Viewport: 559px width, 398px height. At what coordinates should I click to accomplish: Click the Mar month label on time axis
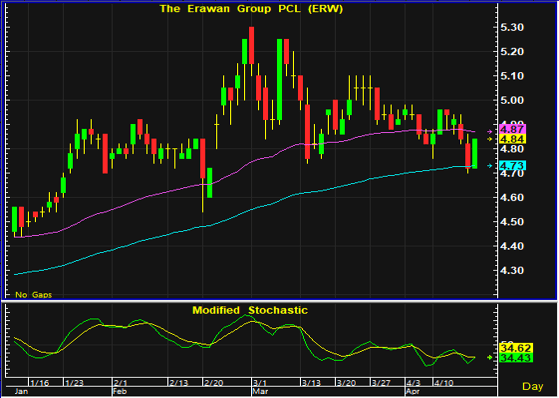pyautogui.click(x=260, y=392)
